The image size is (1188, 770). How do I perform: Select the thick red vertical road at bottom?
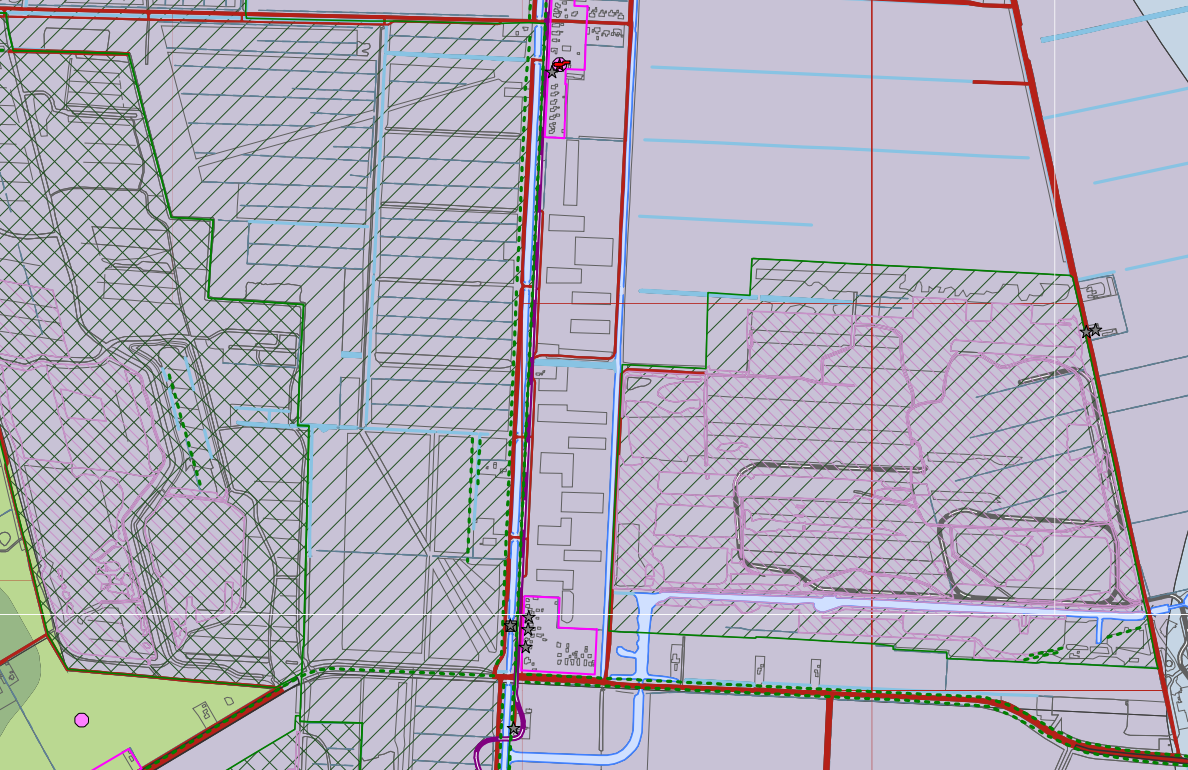click(x=829, y=730)
